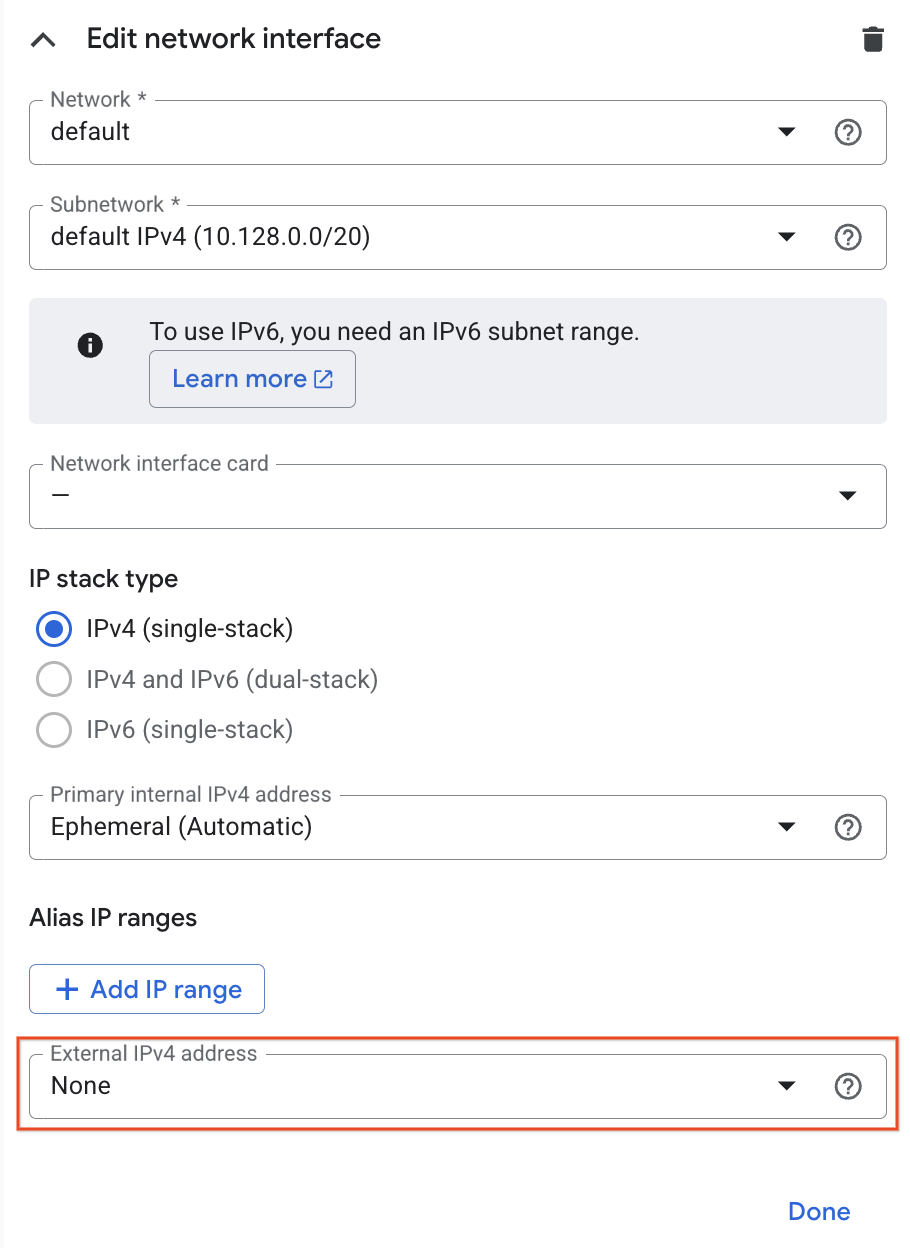The image size is (910, 1248).
Task: Collapse the Edit network interface section
Action: point(42,39)
